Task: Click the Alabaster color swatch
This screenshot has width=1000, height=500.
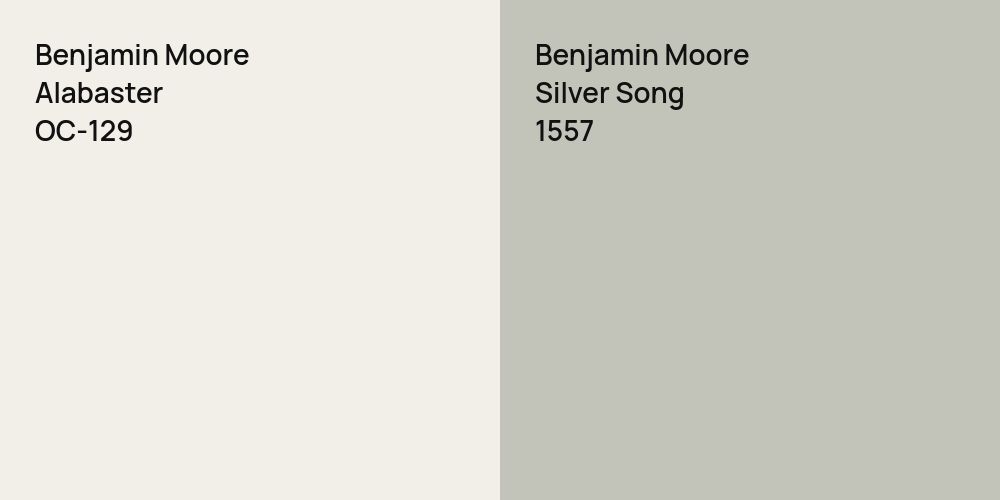Action: click(x=250, y=300)
